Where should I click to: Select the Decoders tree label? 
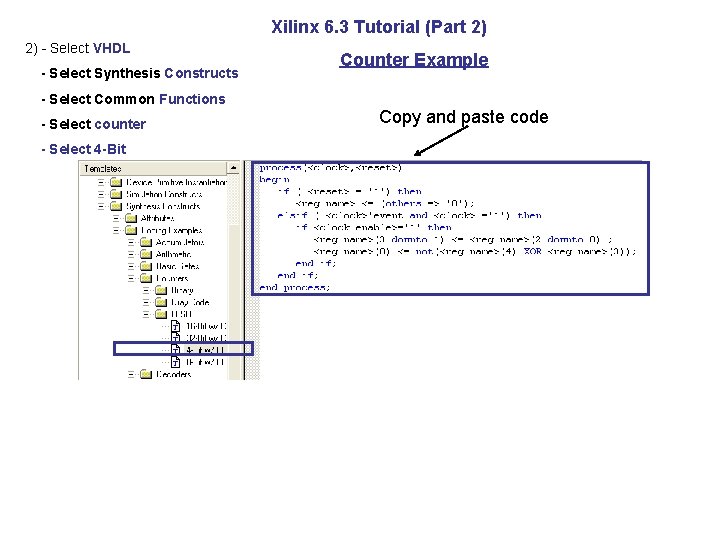point(174,374)
